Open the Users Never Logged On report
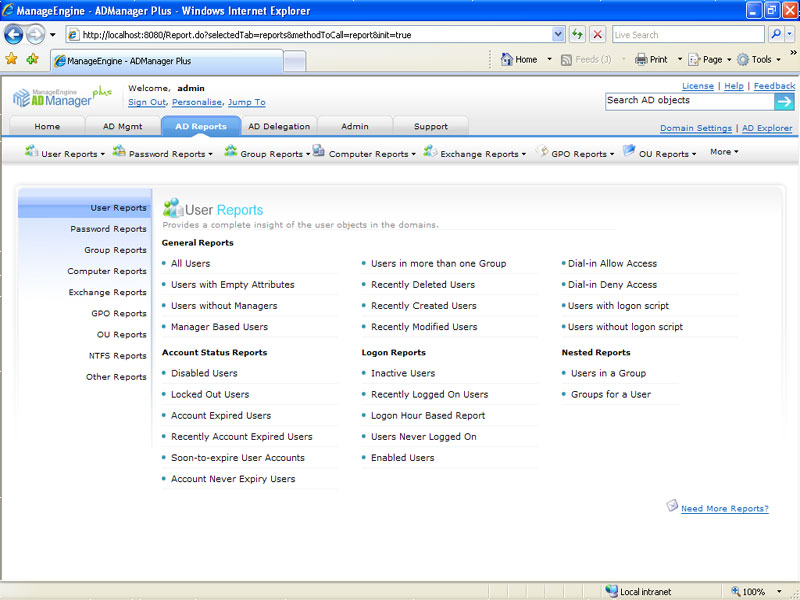800x600 pixels. (423, 437)
